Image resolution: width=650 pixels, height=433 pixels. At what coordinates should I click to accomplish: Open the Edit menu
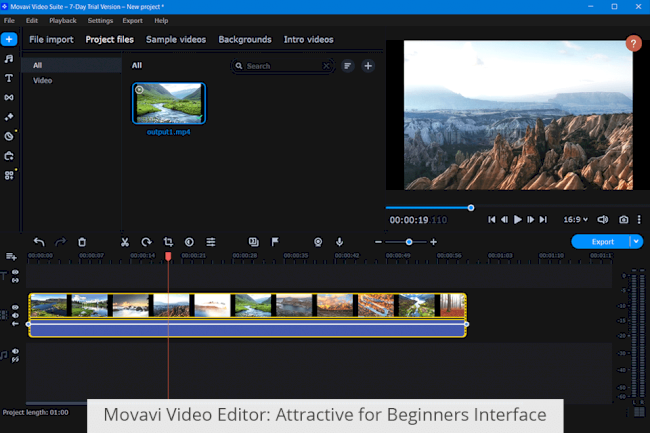32,21
